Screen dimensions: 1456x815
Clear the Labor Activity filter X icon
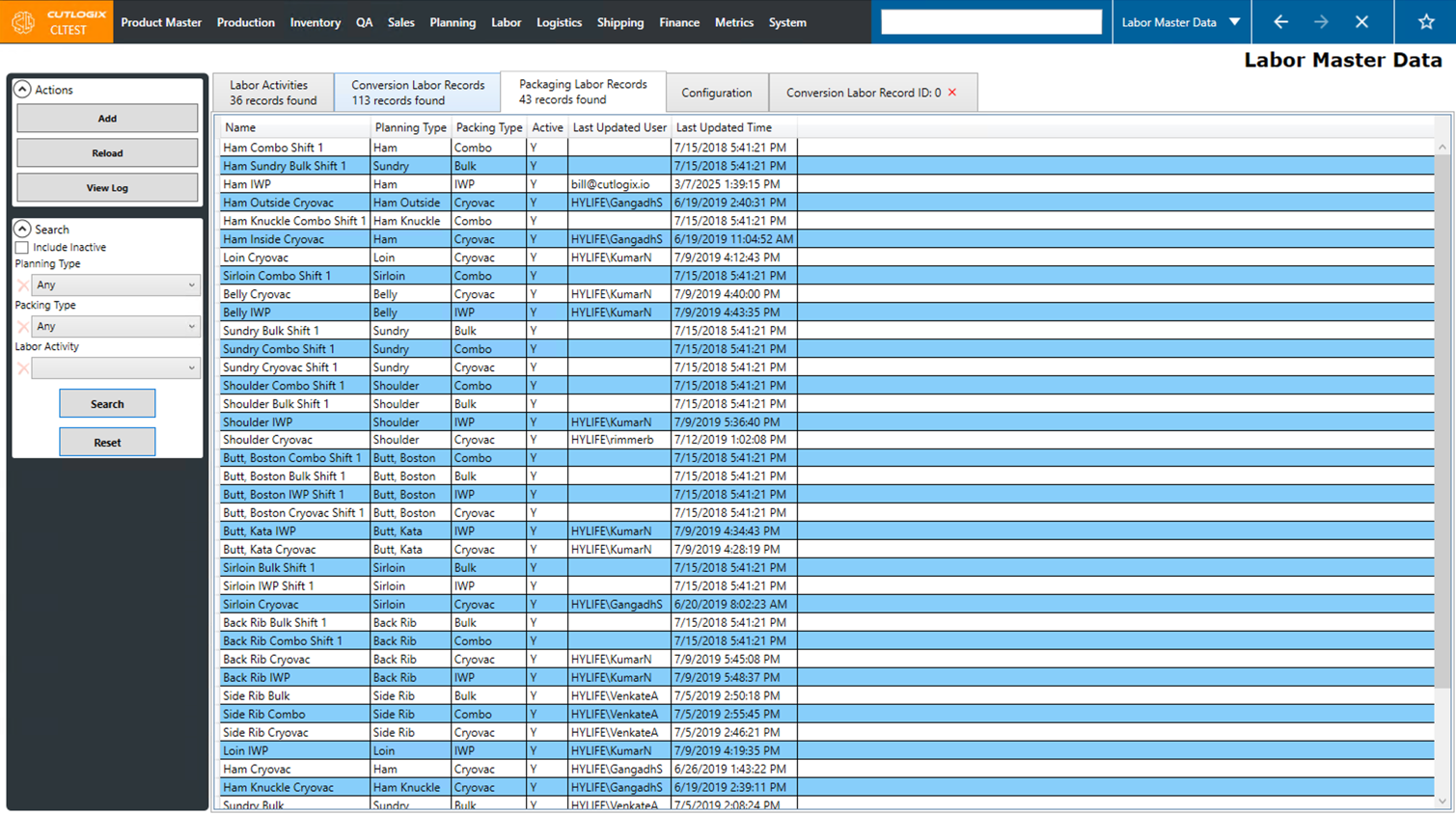point(23,368)
